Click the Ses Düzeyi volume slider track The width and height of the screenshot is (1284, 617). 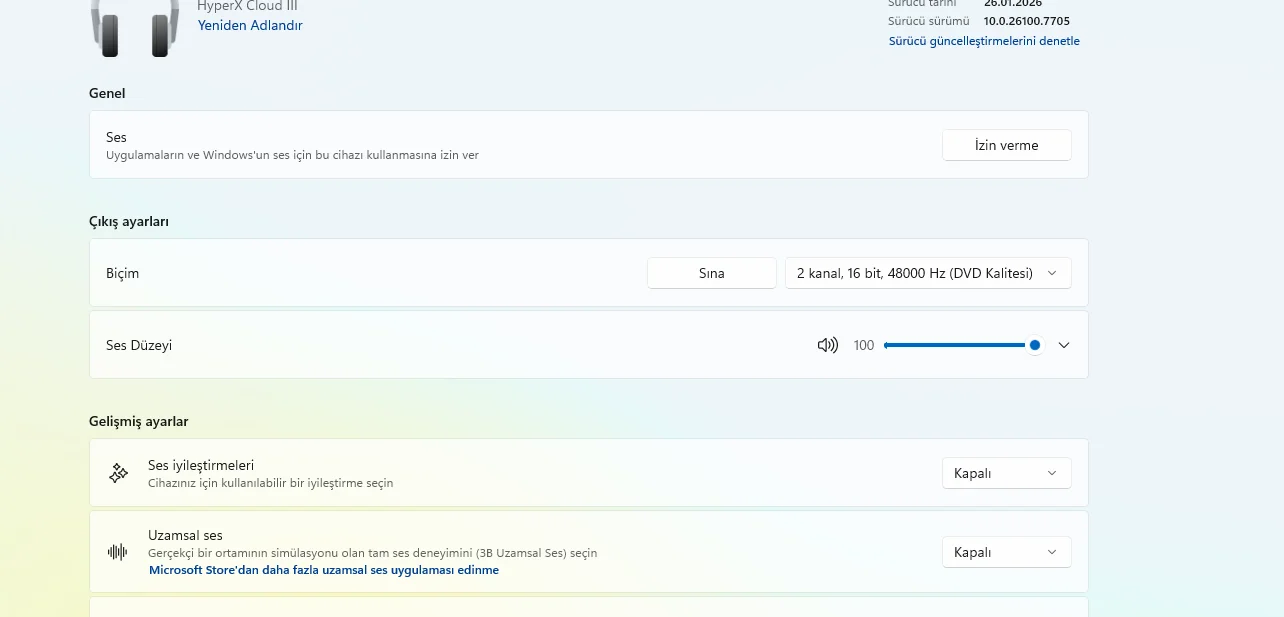coord(962,345)
